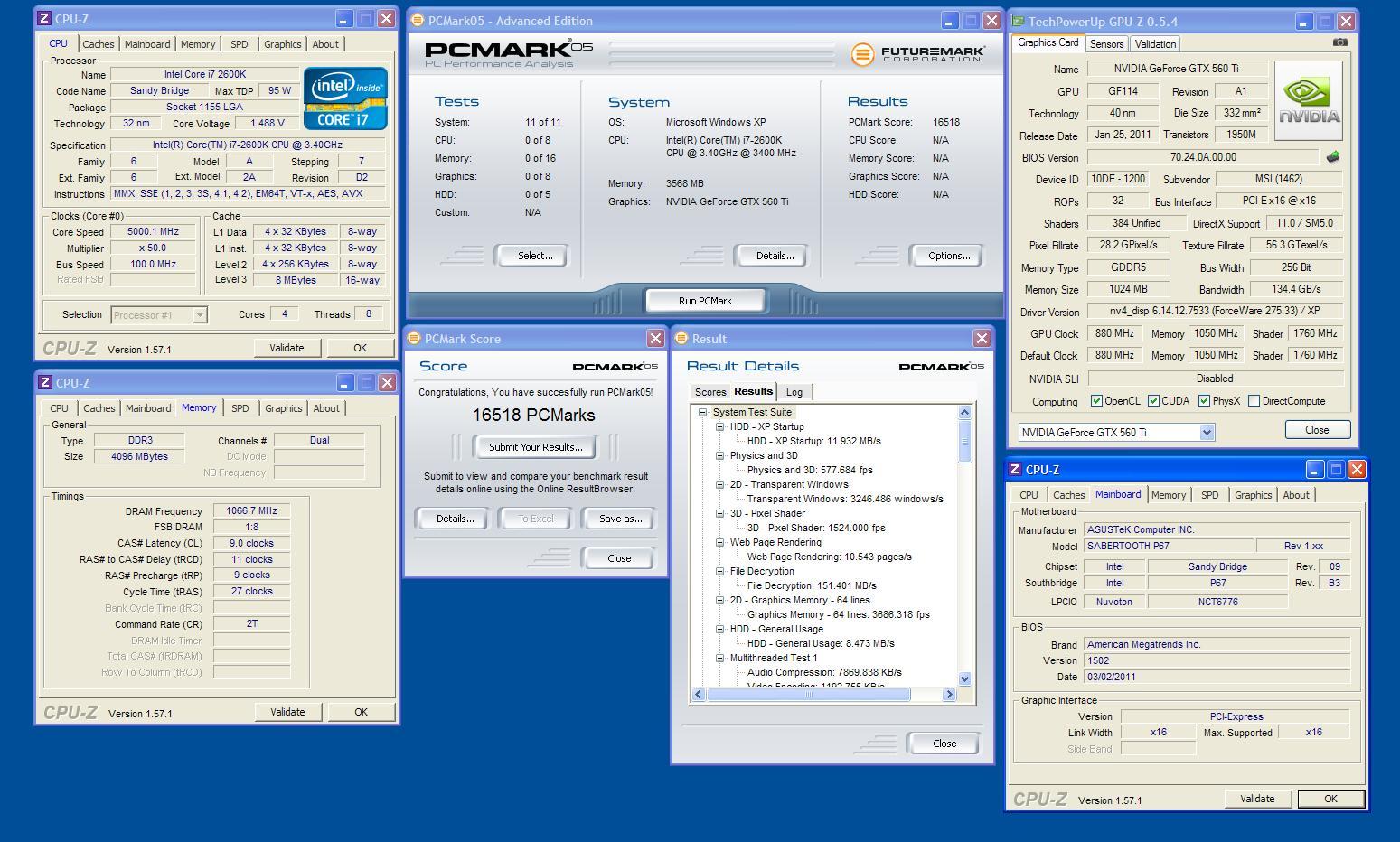Click the Options... button under Results

tap(949, 256)
